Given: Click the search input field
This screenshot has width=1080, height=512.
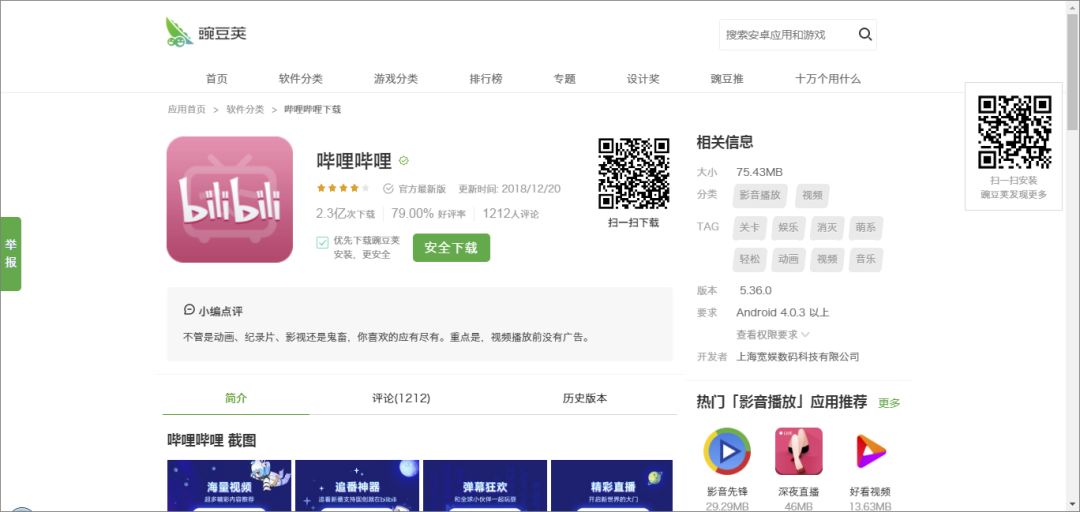Looking at the screenshot, I should pyautogui.click(x=787, y=34).
